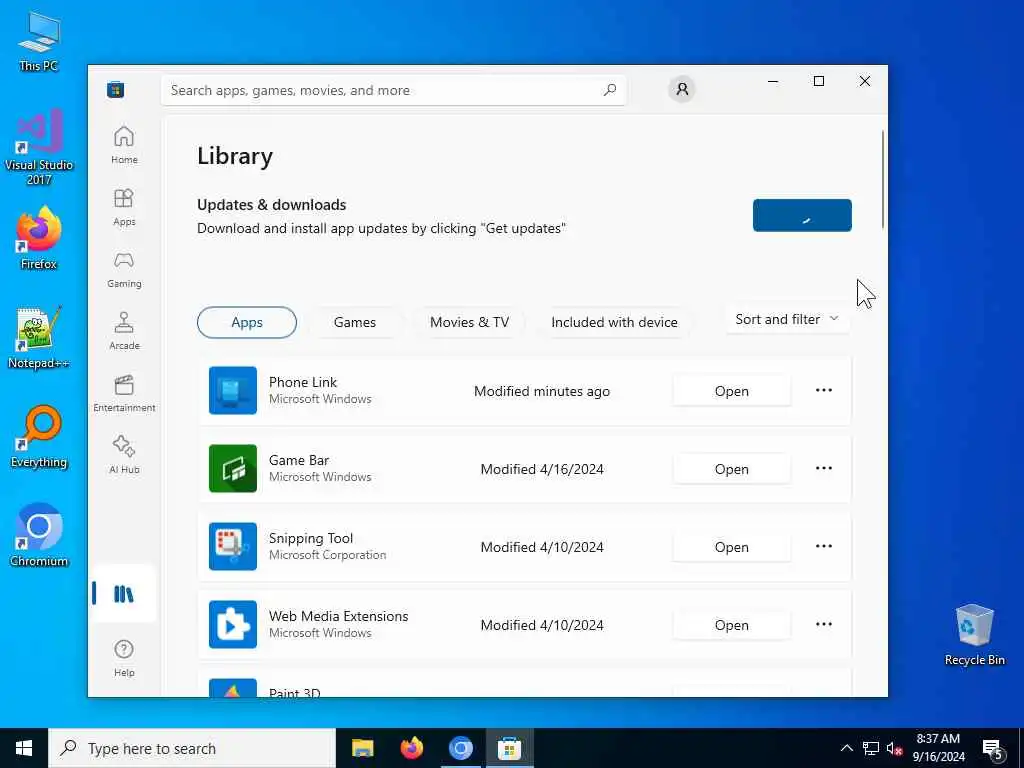Click the Web Media Extensions app icon
The image size is (1024, 768).
pos(232,624)
